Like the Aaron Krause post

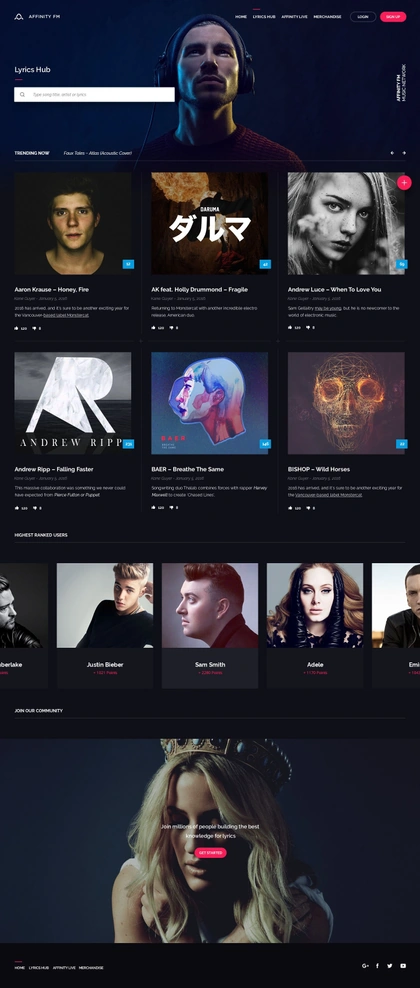tap(16, 328)
